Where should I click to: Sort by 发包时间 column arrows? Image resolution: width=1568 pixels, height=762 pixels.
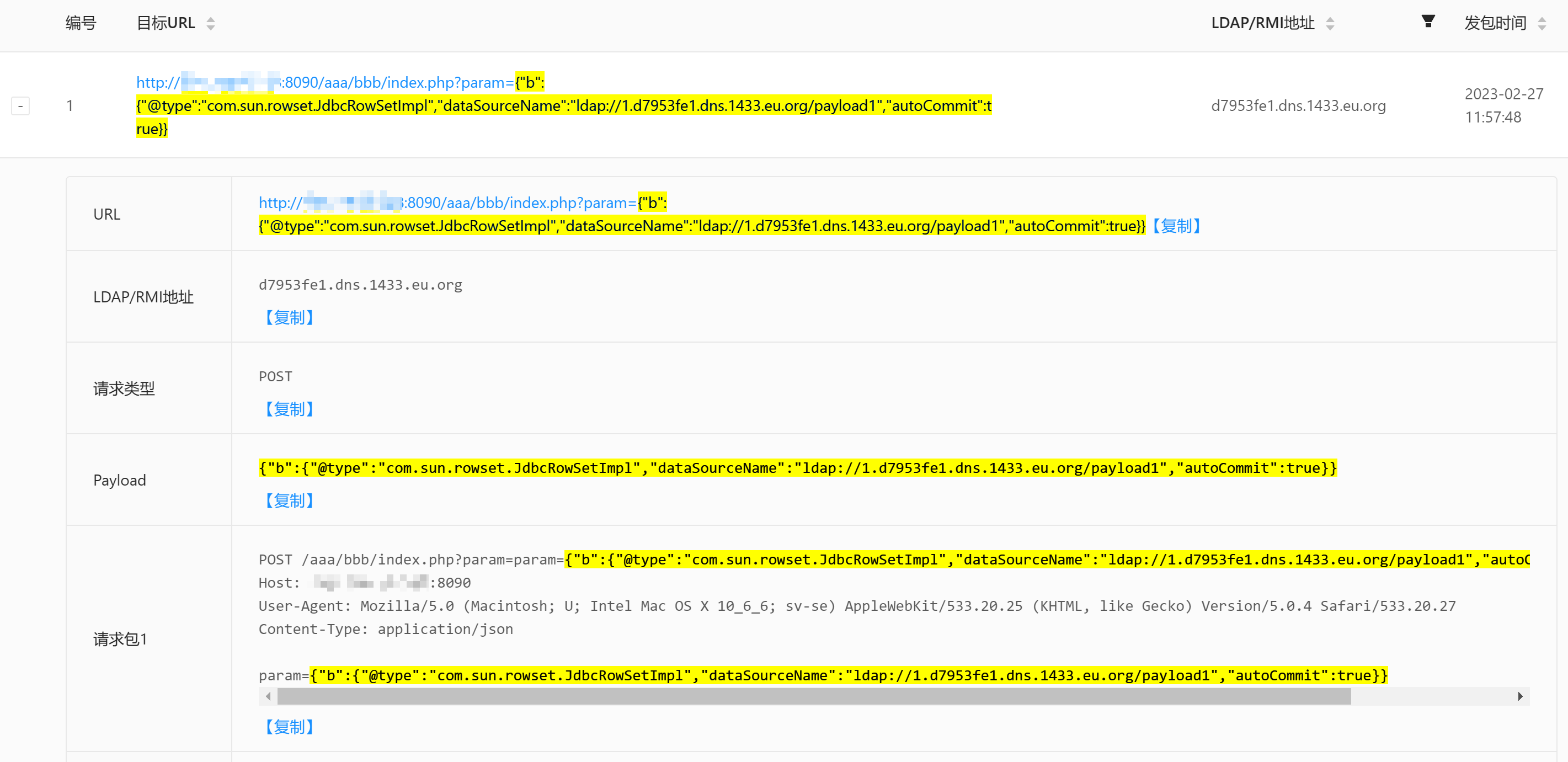coord(1542,24)
